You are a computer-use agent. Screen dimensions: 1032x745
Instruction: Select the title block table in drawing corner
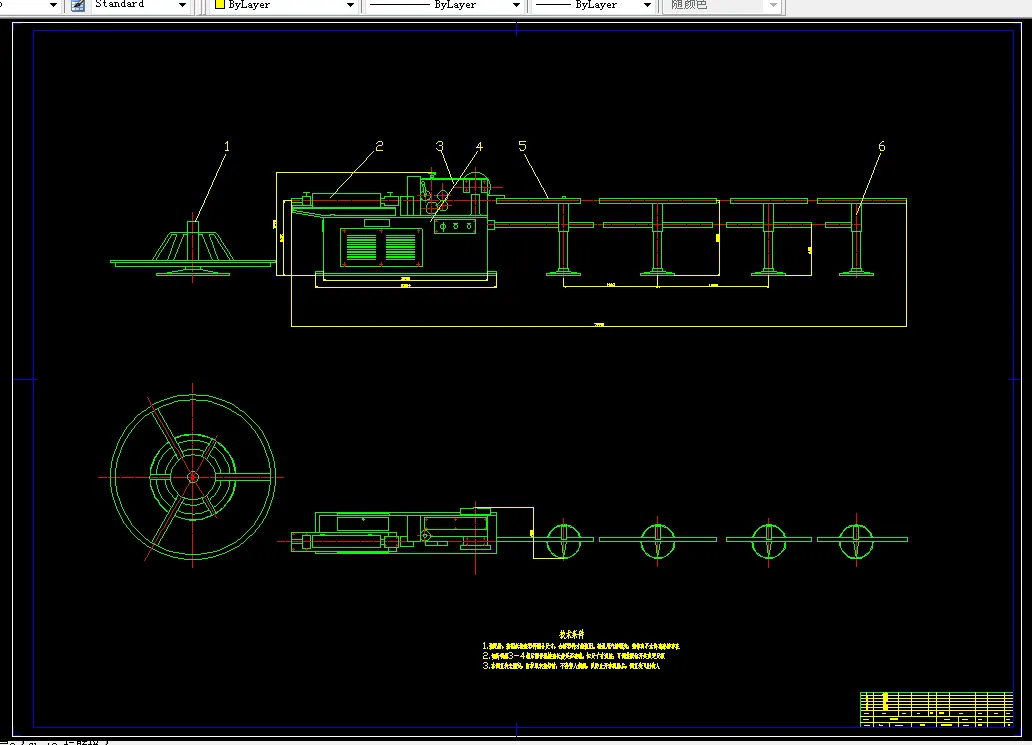point(936,709)
